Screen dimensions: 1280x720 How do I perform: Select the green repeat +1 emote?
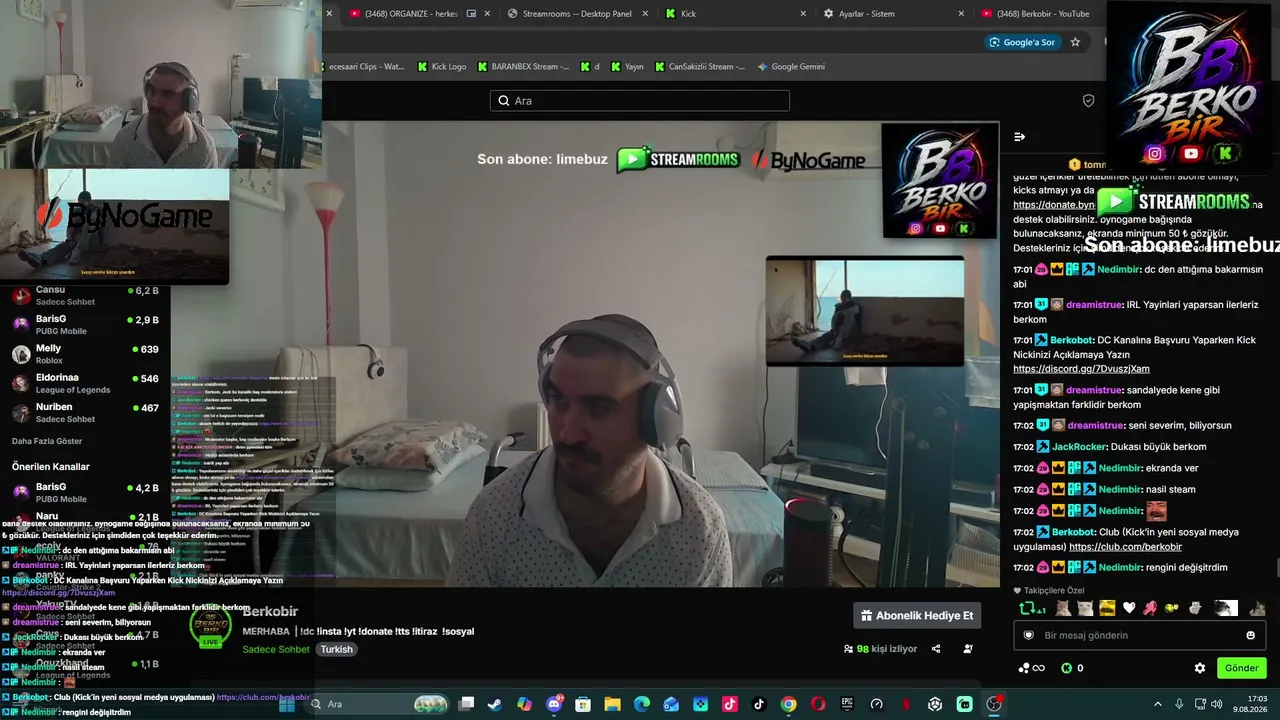coord(1032,608)
